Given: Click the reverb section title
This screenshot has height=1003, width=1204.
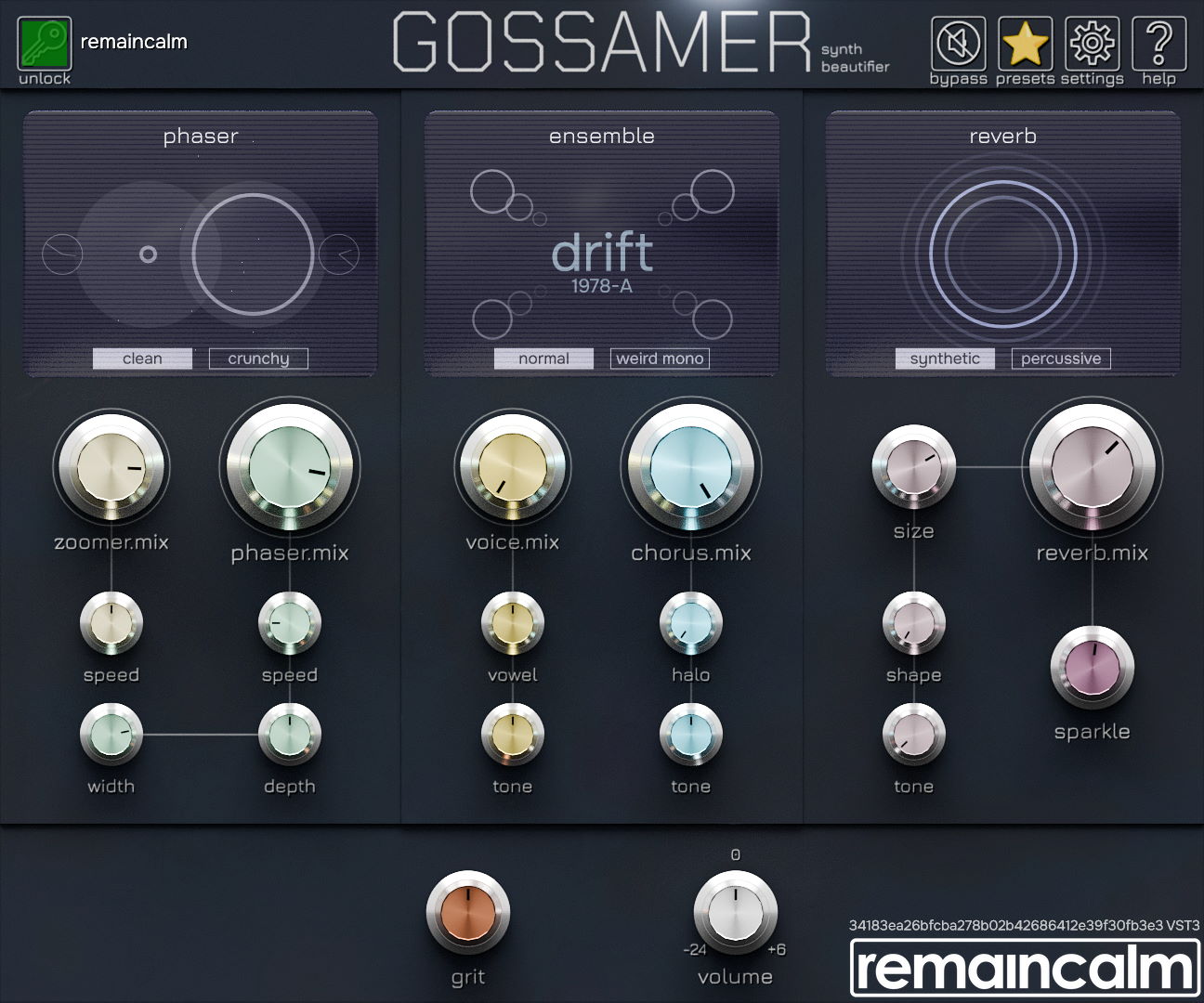Looking at the screenshot, I should 1003,137.
